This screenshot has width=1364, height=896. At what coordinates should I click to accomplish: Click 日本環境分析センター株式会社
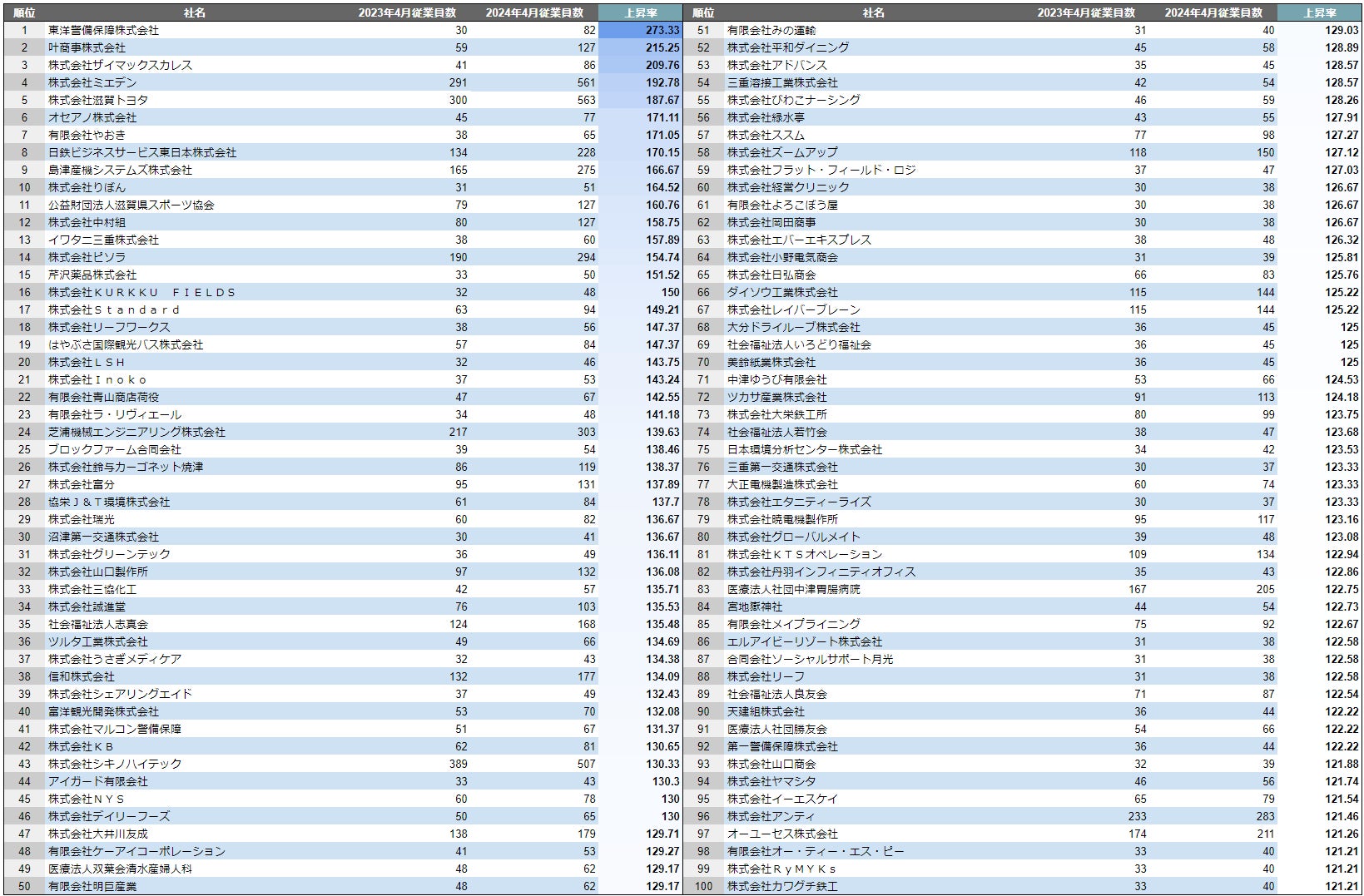click(x=805, y=449)
